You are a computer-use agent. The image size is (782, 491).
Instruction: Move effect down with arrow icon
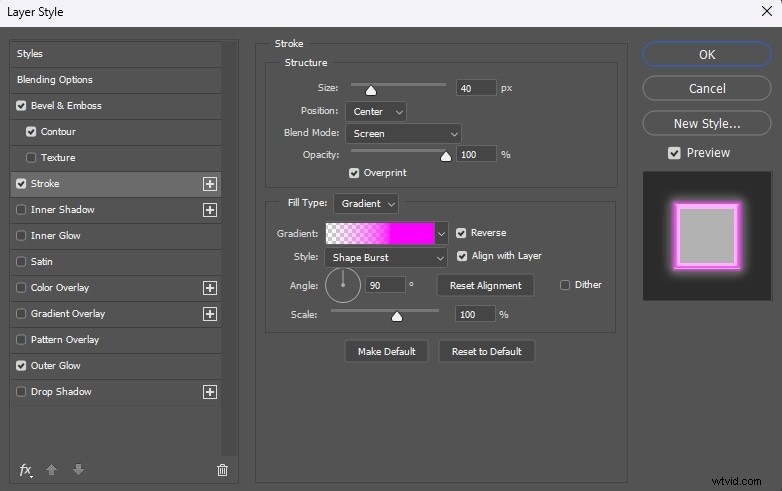(78, 470)
